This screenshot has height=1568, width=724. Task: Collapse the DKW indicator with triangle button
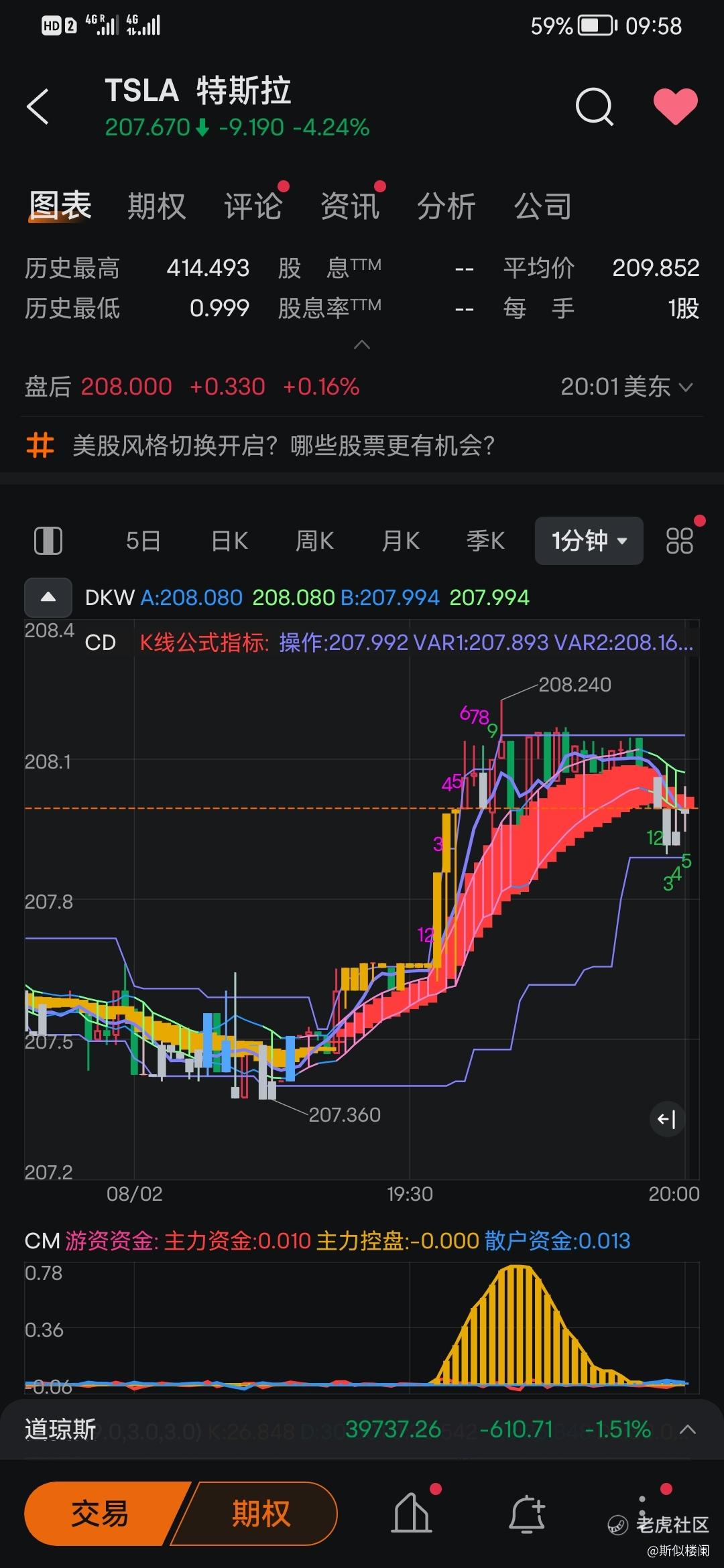pyautogui.click(x=48, y=597)
